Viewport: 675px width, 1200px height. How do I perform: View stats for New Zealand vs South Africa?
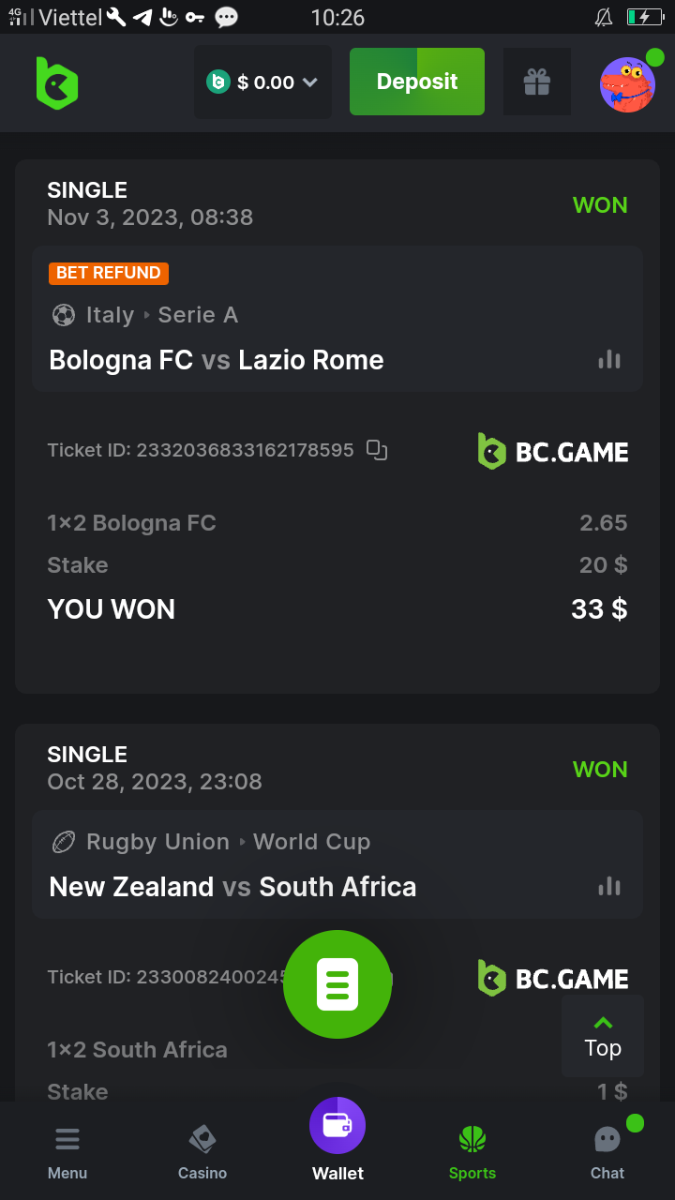click(x=609, y=886)
